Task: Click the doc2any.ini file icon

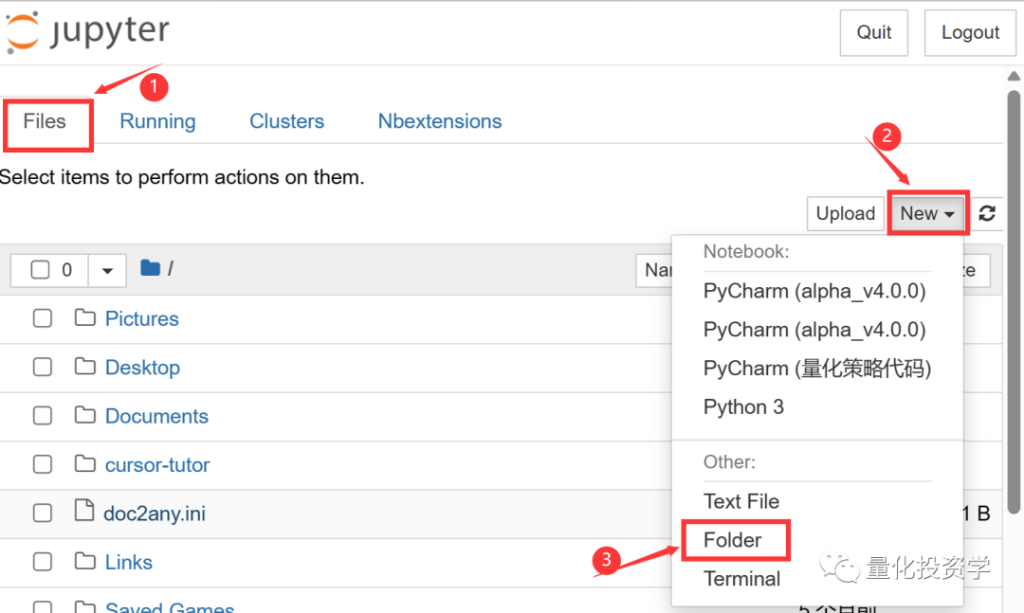Action: (84, 511)
